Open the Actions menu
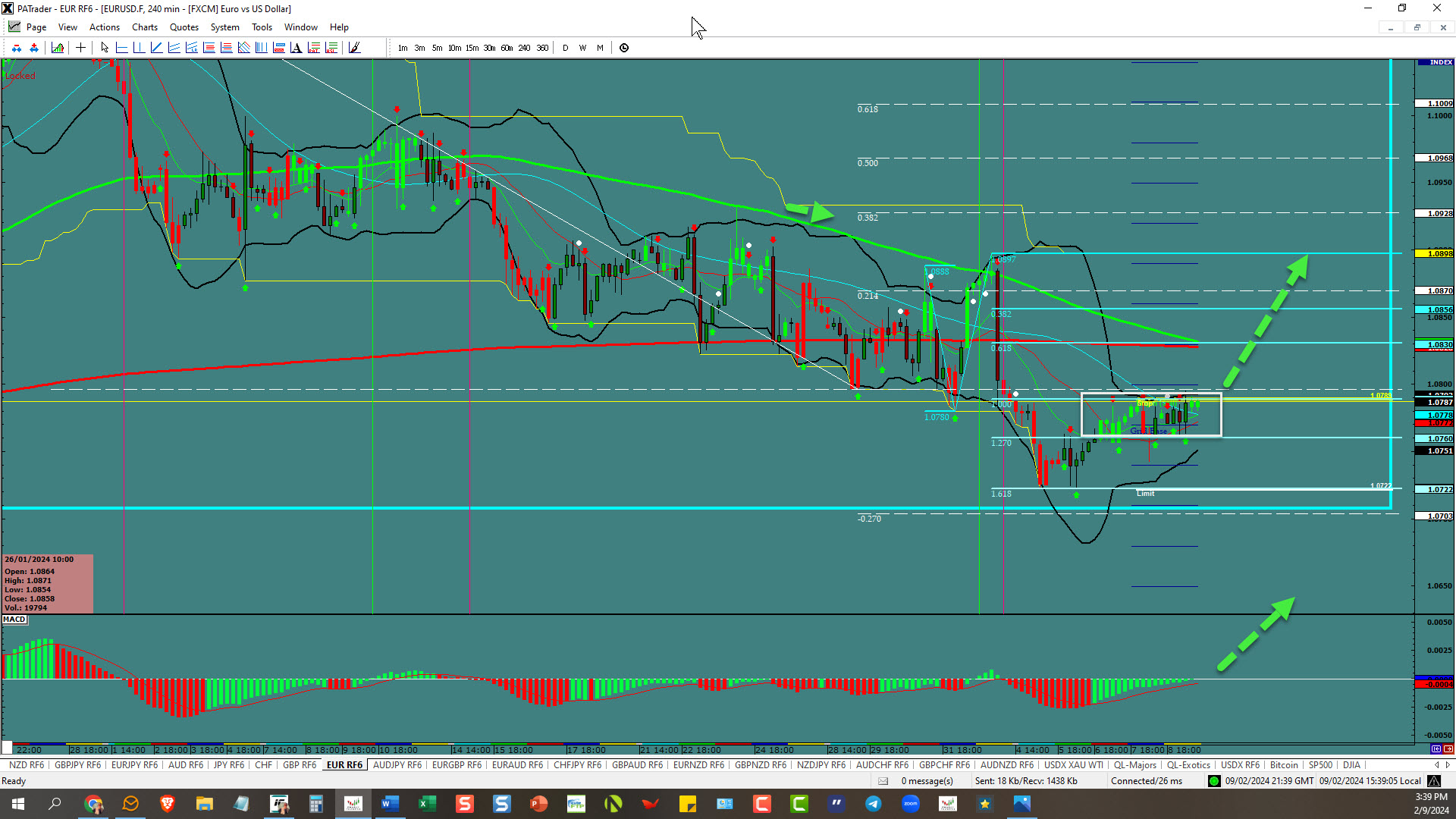Screen dimensions: 1456x819 pyautogui.click(x=105, y=27)
